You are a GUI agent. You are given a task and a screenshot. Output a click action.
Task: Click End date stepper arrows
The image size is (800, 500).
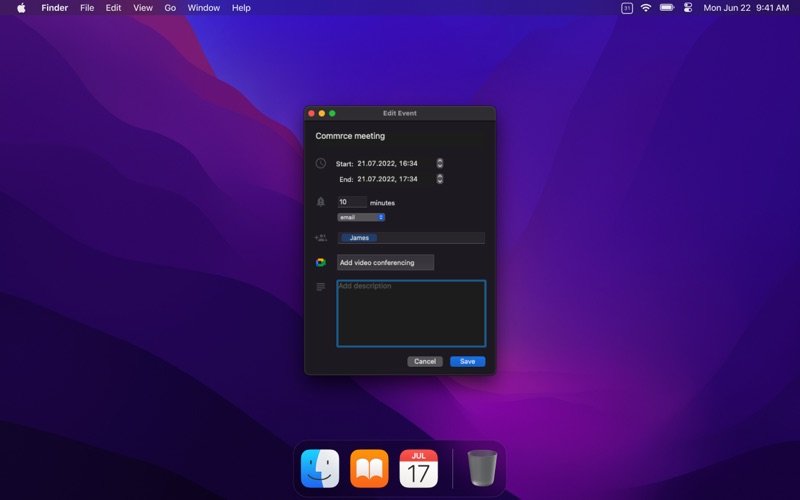440,179
